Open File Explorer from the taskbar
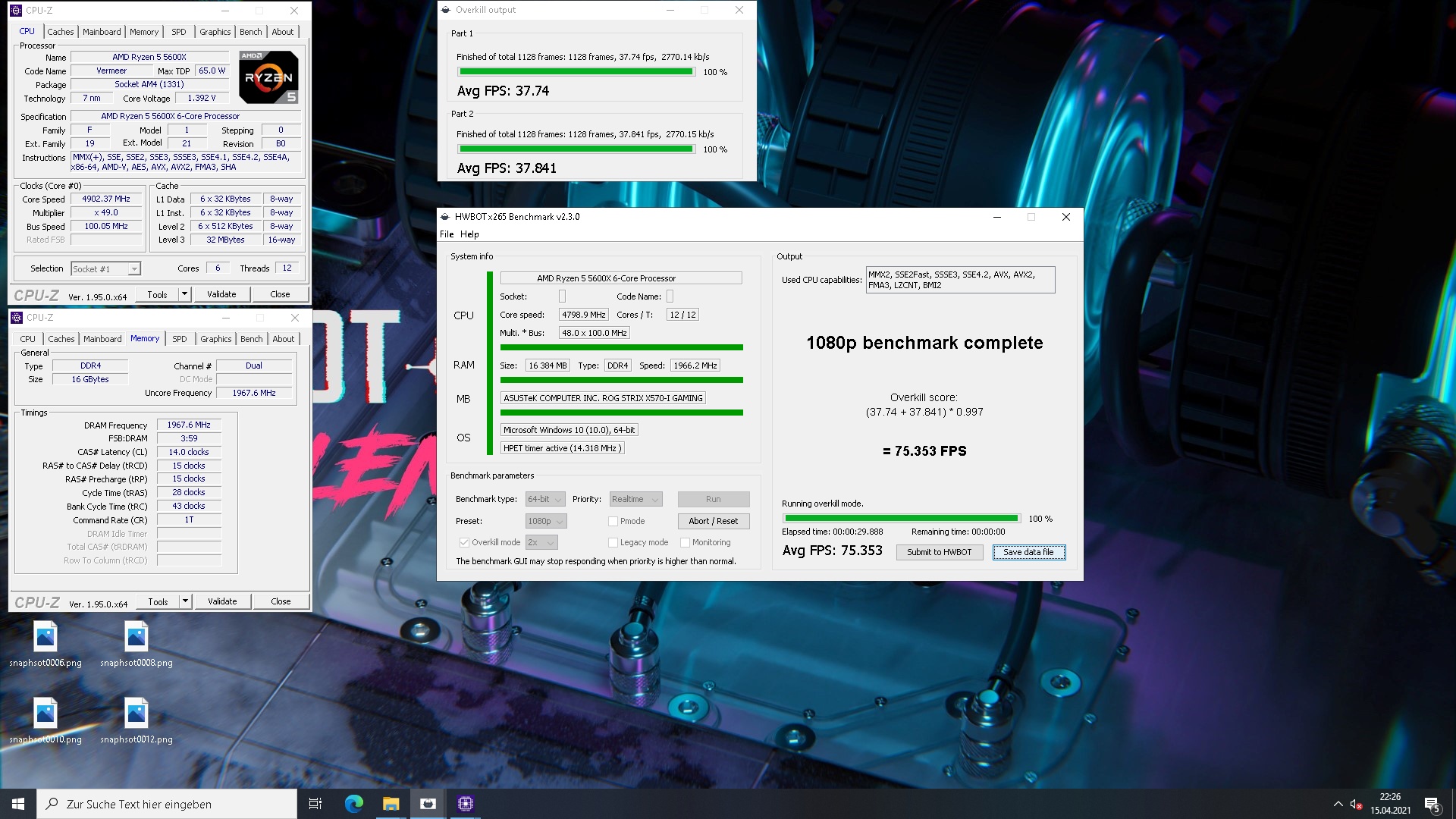Screen dimensions: 1456x819 coord(391,804)
